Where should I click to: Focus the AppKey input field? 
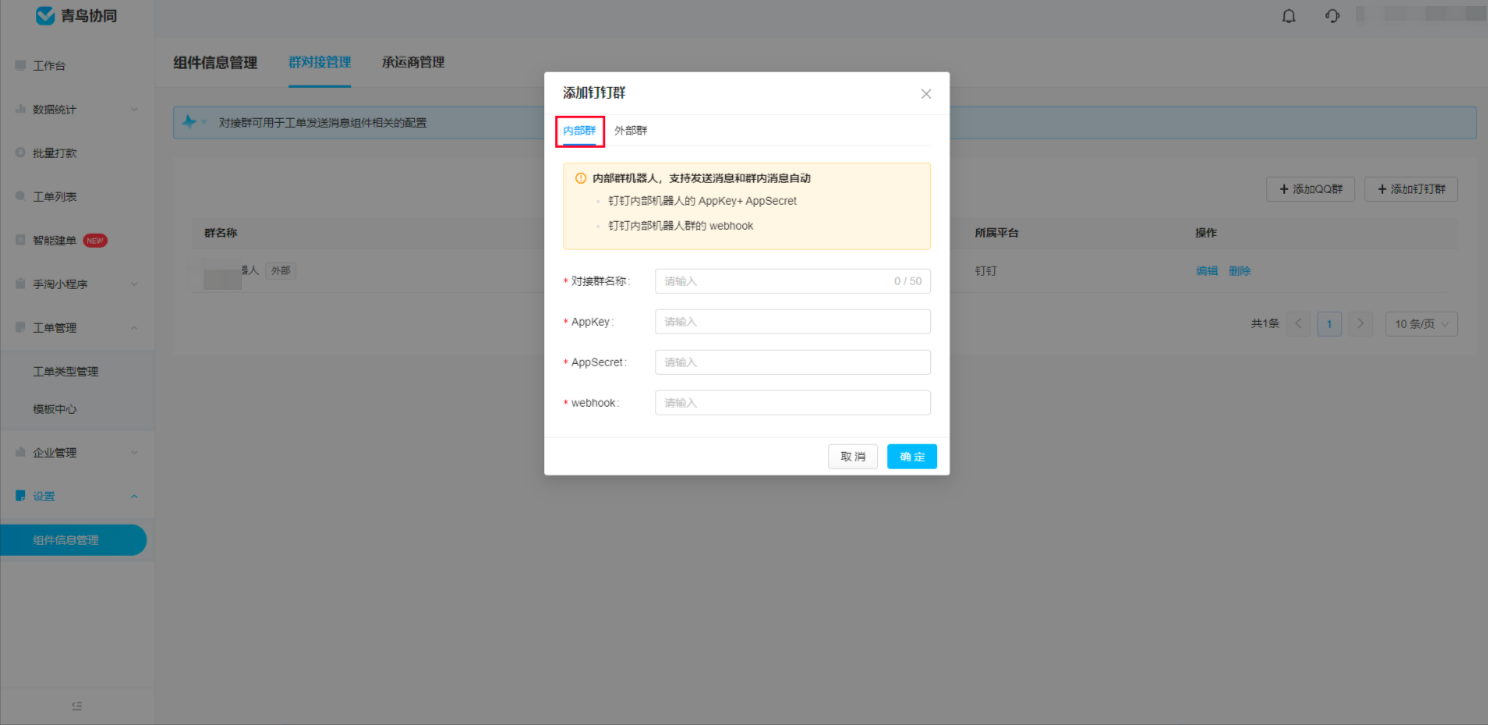tap(793, 322)
